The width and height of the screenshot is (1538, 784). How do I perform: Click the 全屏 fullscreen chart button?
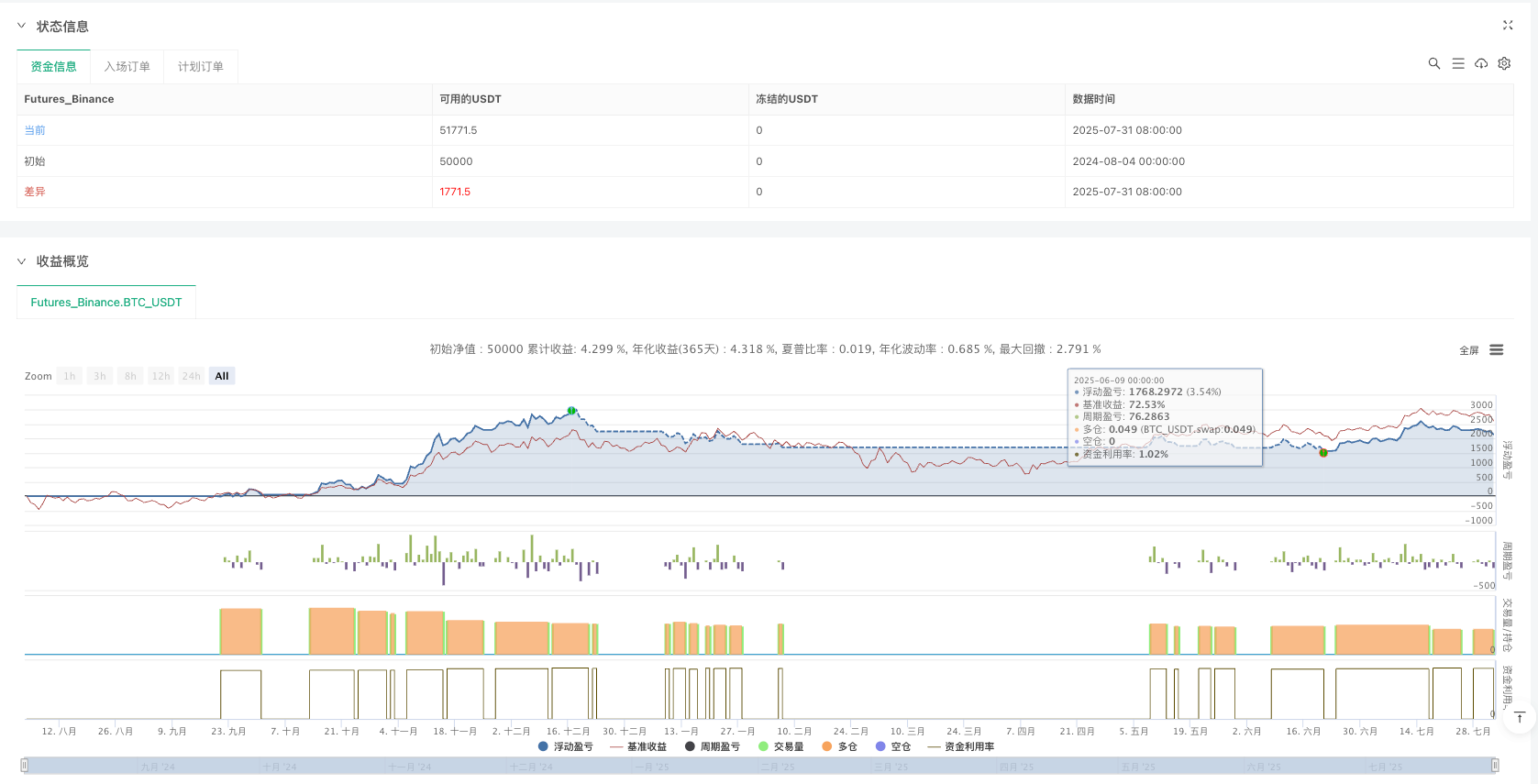1469,350
